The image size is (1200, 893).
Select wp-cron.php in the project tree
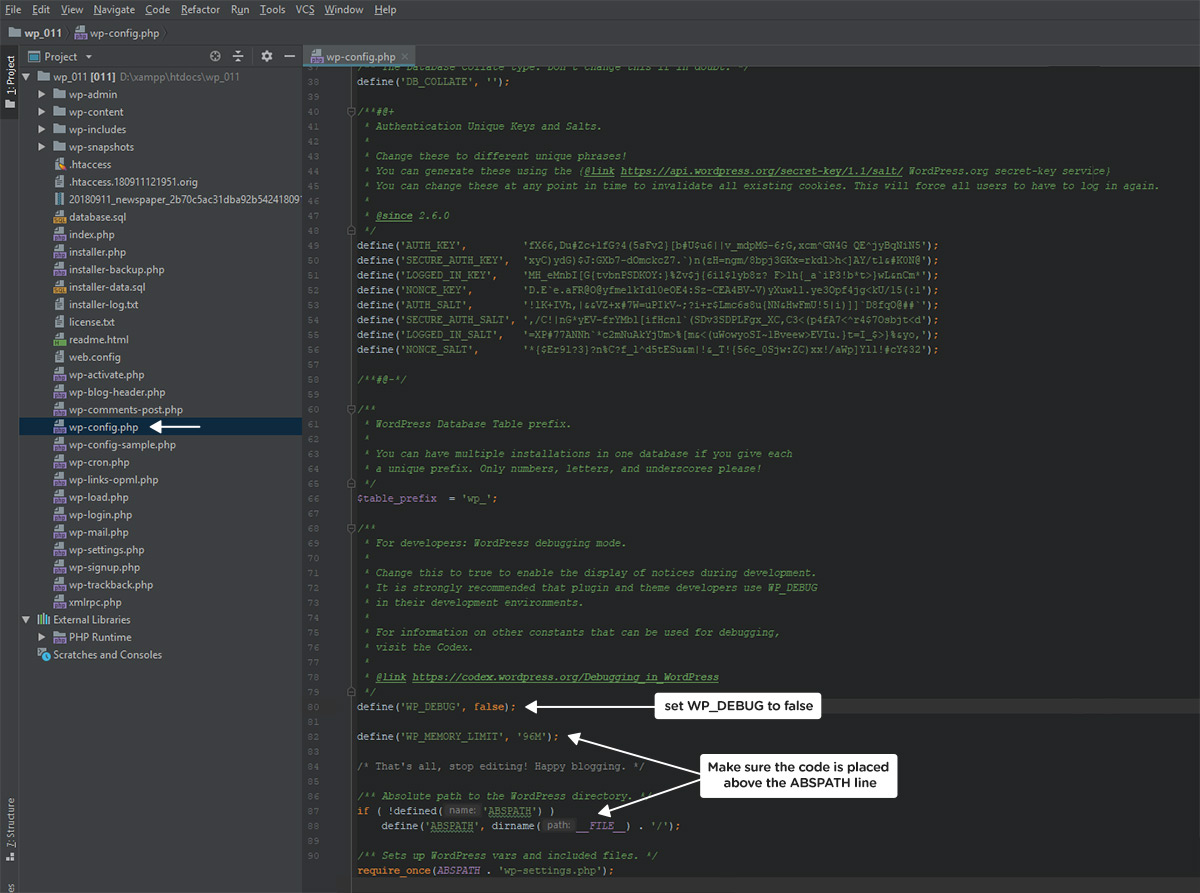click(99, 462)
